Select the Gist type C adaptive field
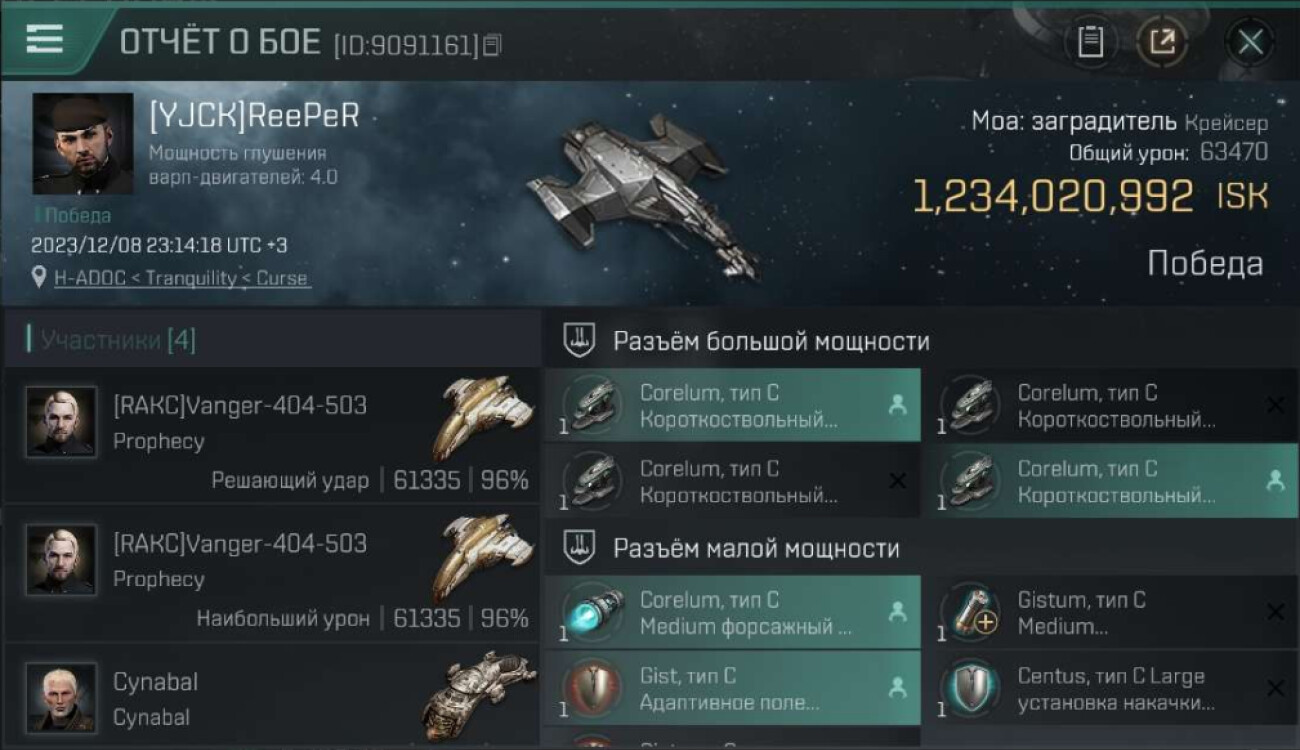This screenshot has width=1300, height=750. 732,689
